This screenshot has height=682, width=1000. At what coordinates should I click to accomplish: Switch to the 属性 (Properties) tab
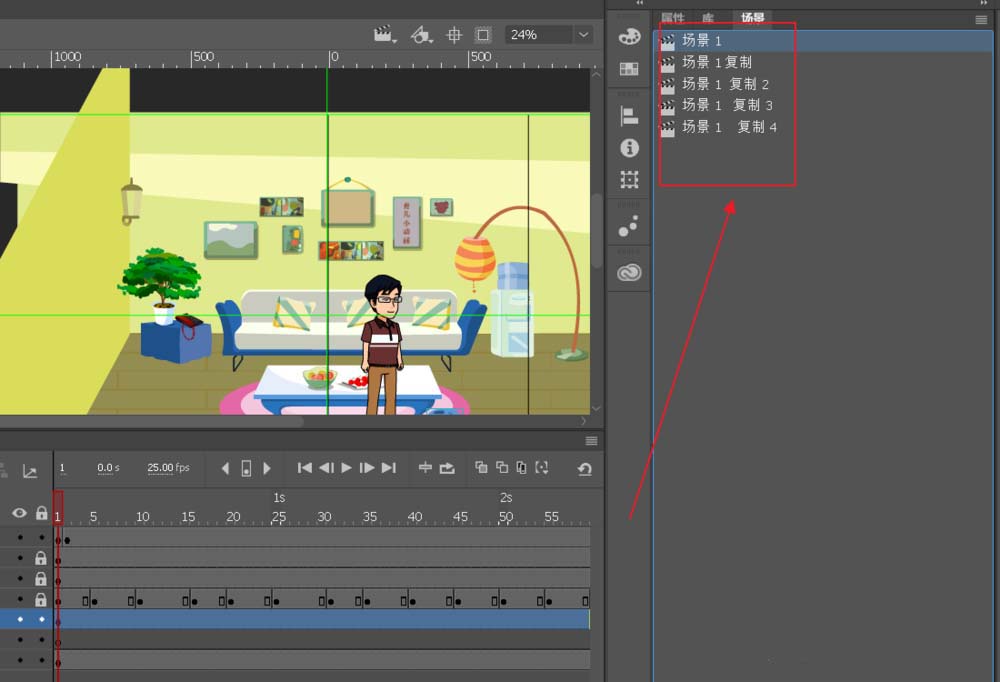point(673,18)
